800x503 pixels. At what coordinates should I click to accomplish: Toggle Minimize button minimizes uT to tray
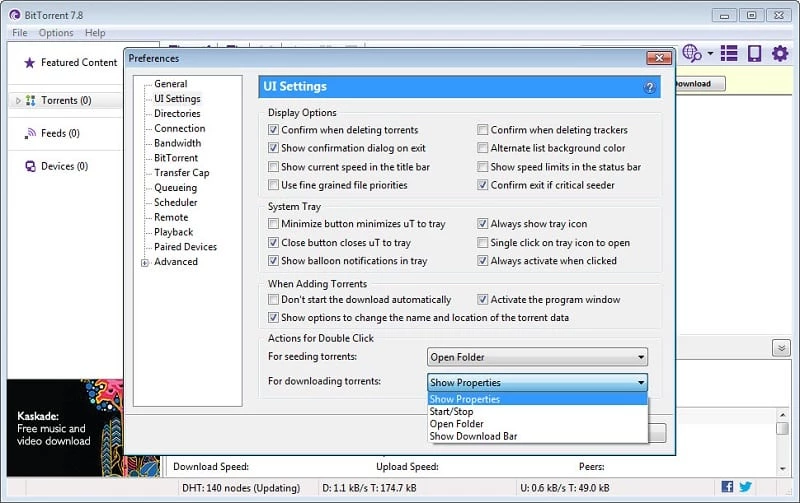click(274, 224)
